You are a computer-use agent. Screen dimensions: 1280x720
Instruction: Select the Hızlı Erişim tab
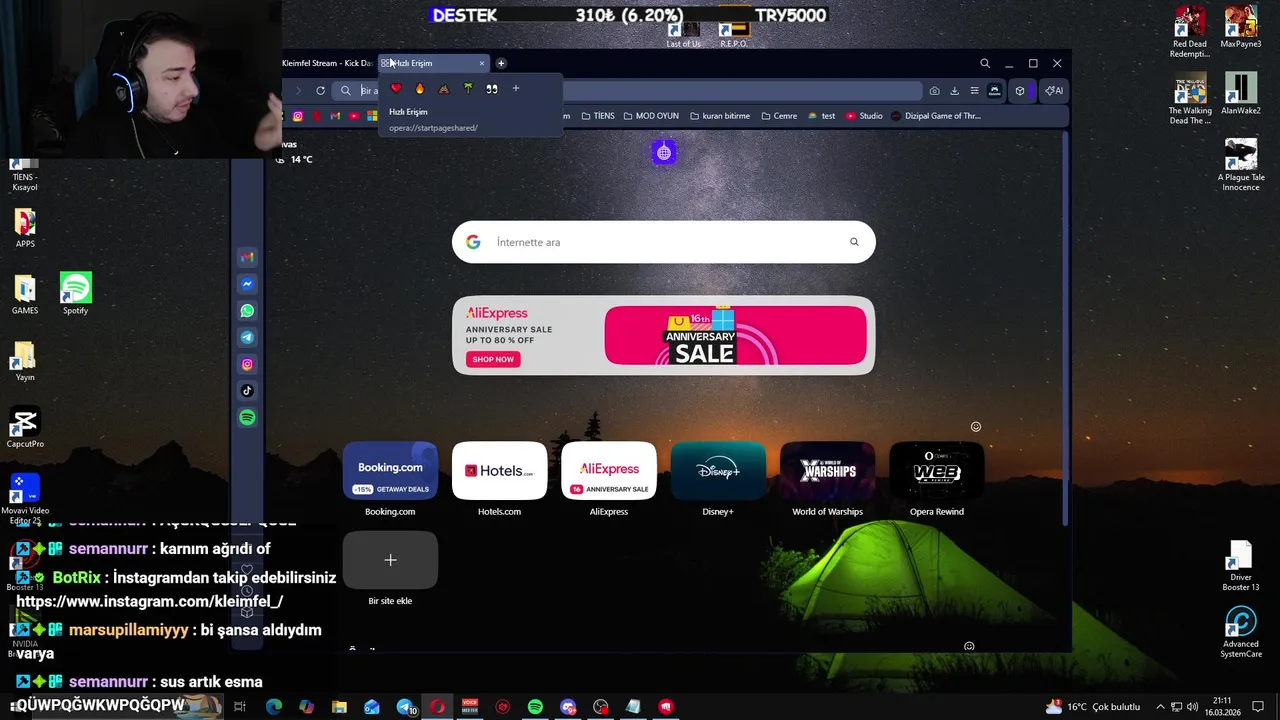[432, 63]
